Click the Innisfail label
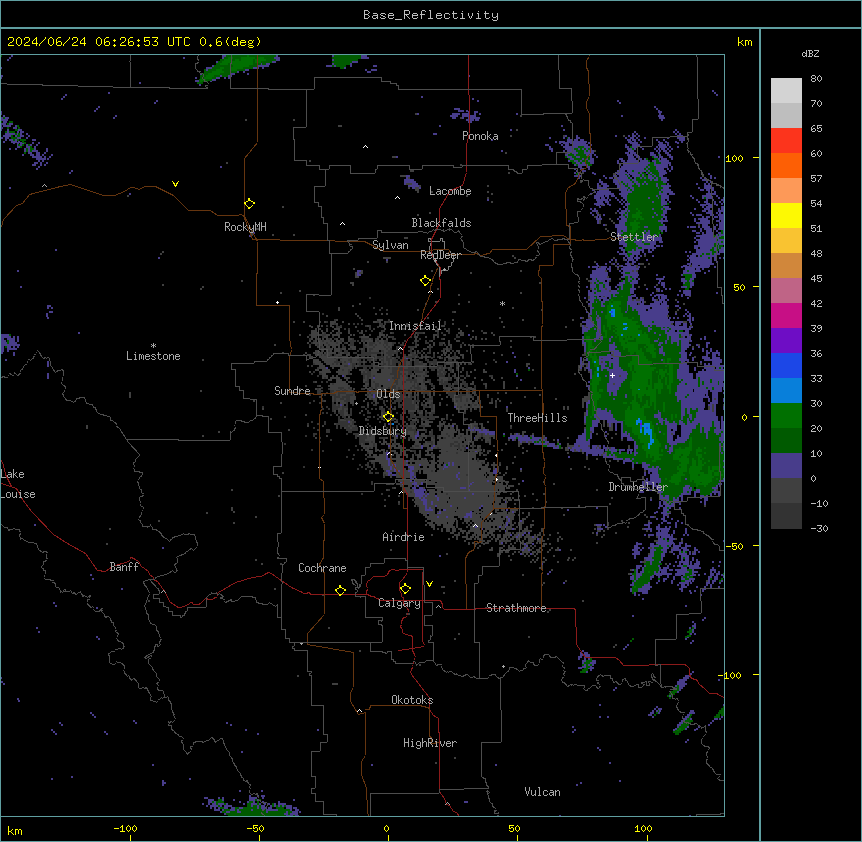This screenshot has width=862, height=842. coord(415,326)
